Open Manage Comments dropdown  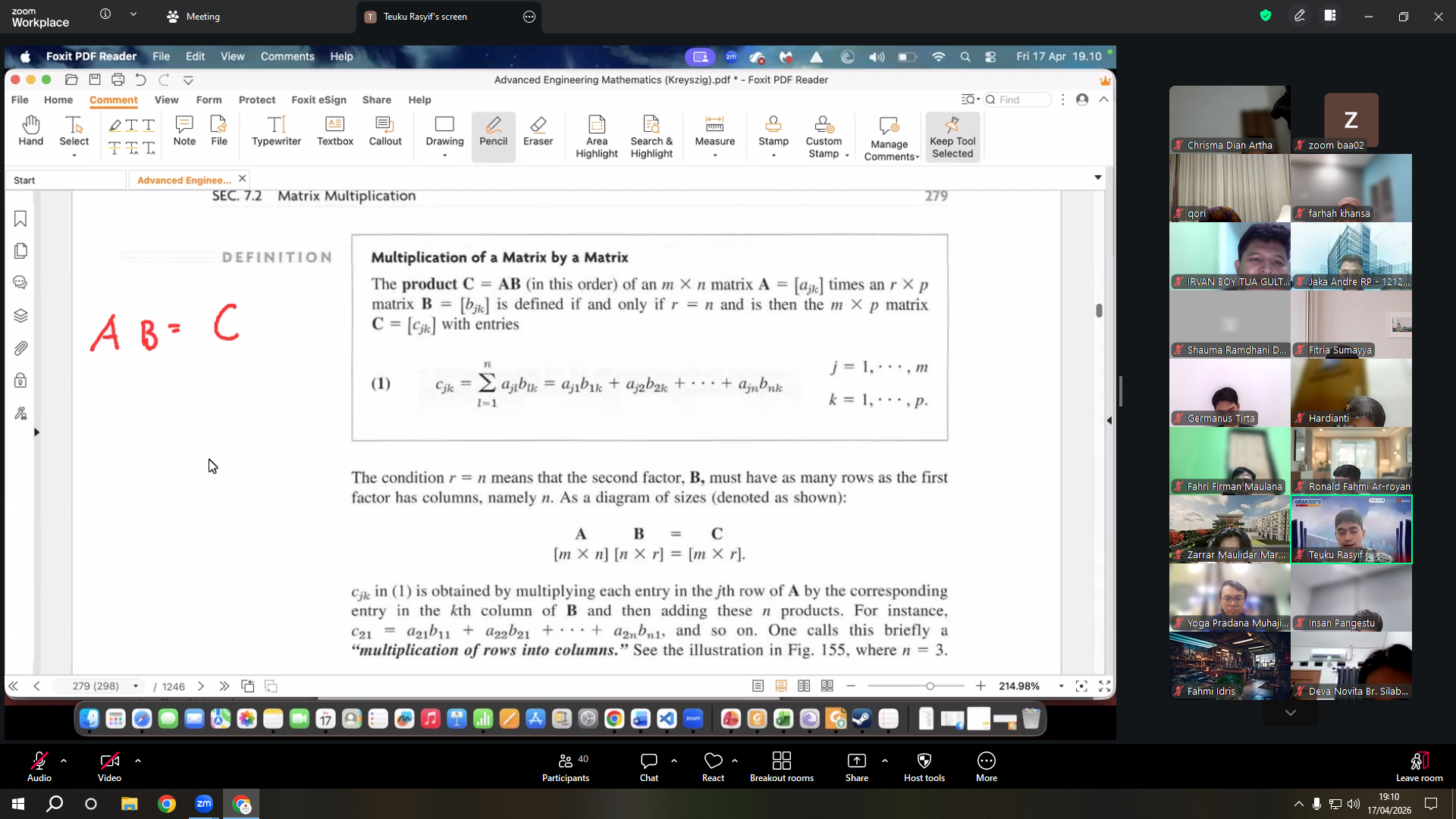coord(918,157)
